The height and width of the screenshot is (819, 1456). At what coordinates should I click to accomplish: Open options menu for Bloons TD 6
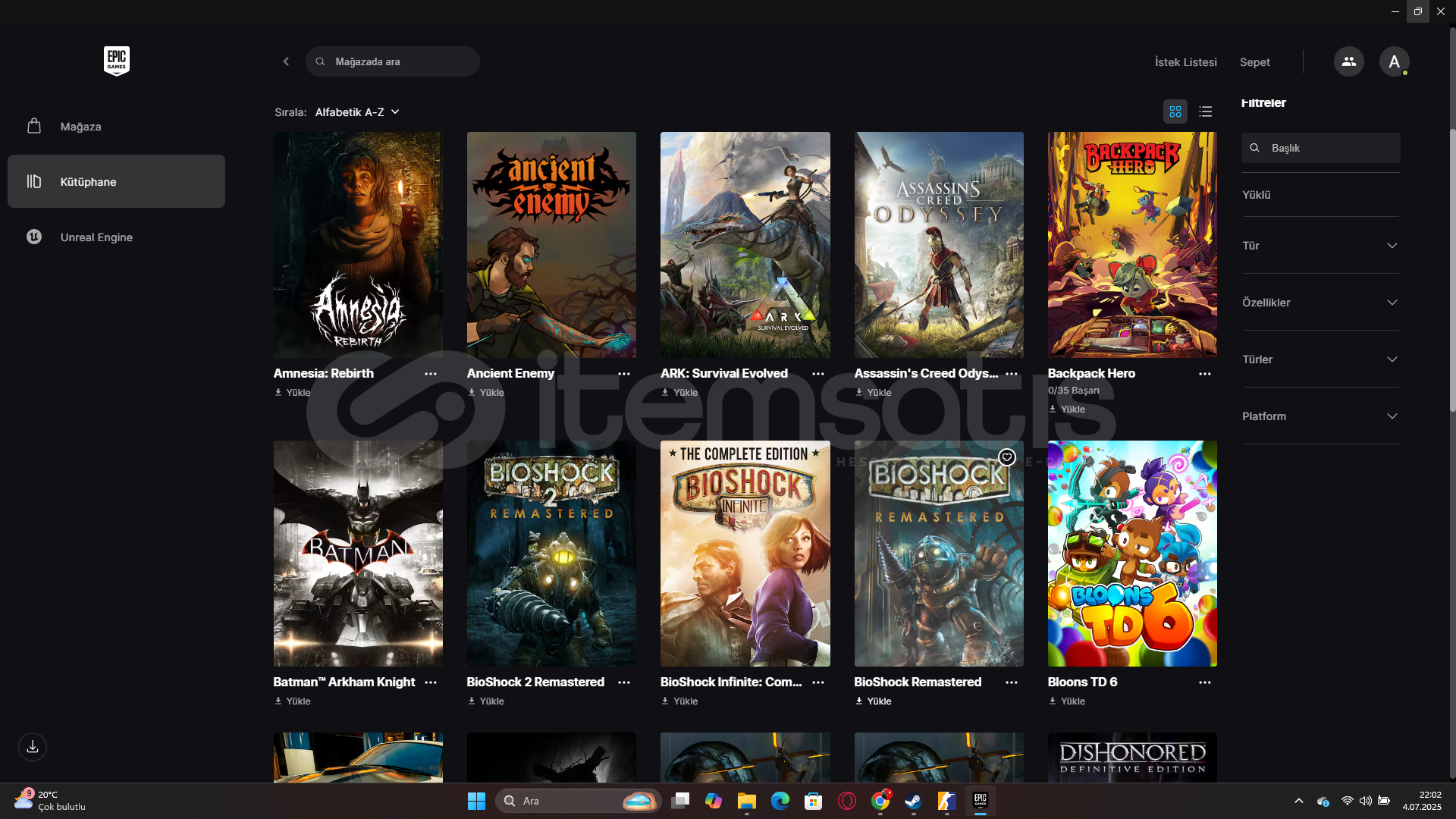[x=1205, y=682]
